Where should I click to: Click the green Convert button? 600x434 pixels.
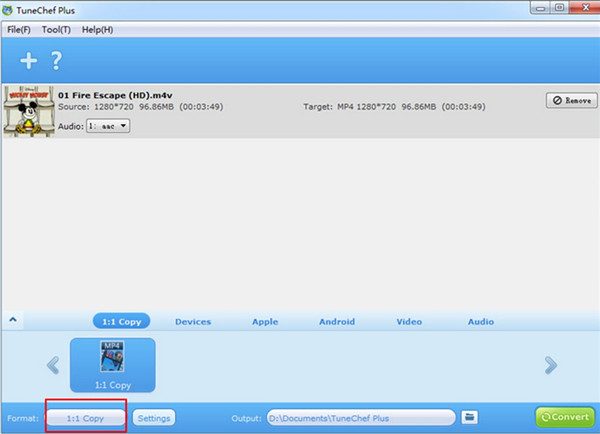[x=565, y=417]
